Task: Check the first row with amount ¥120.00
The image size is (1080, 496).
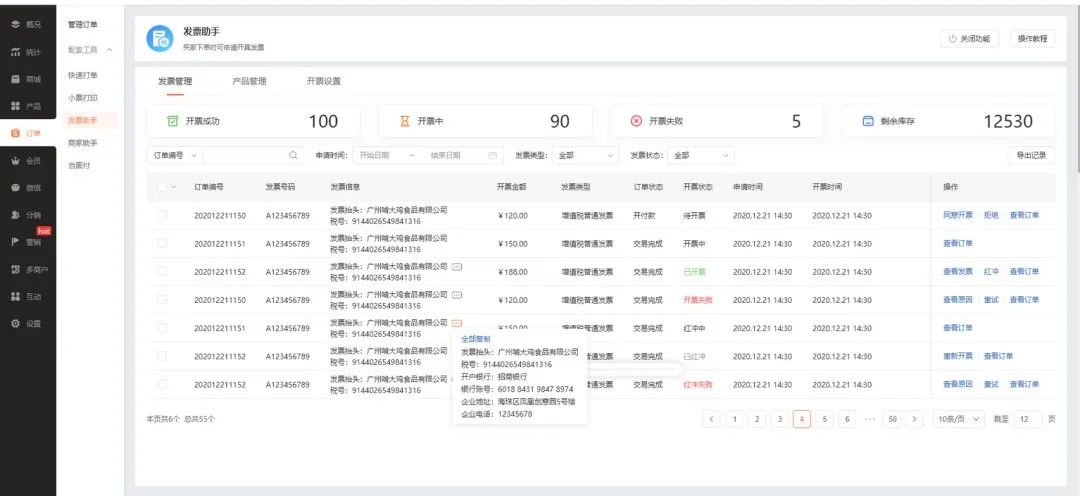Action: coord(163,215)
